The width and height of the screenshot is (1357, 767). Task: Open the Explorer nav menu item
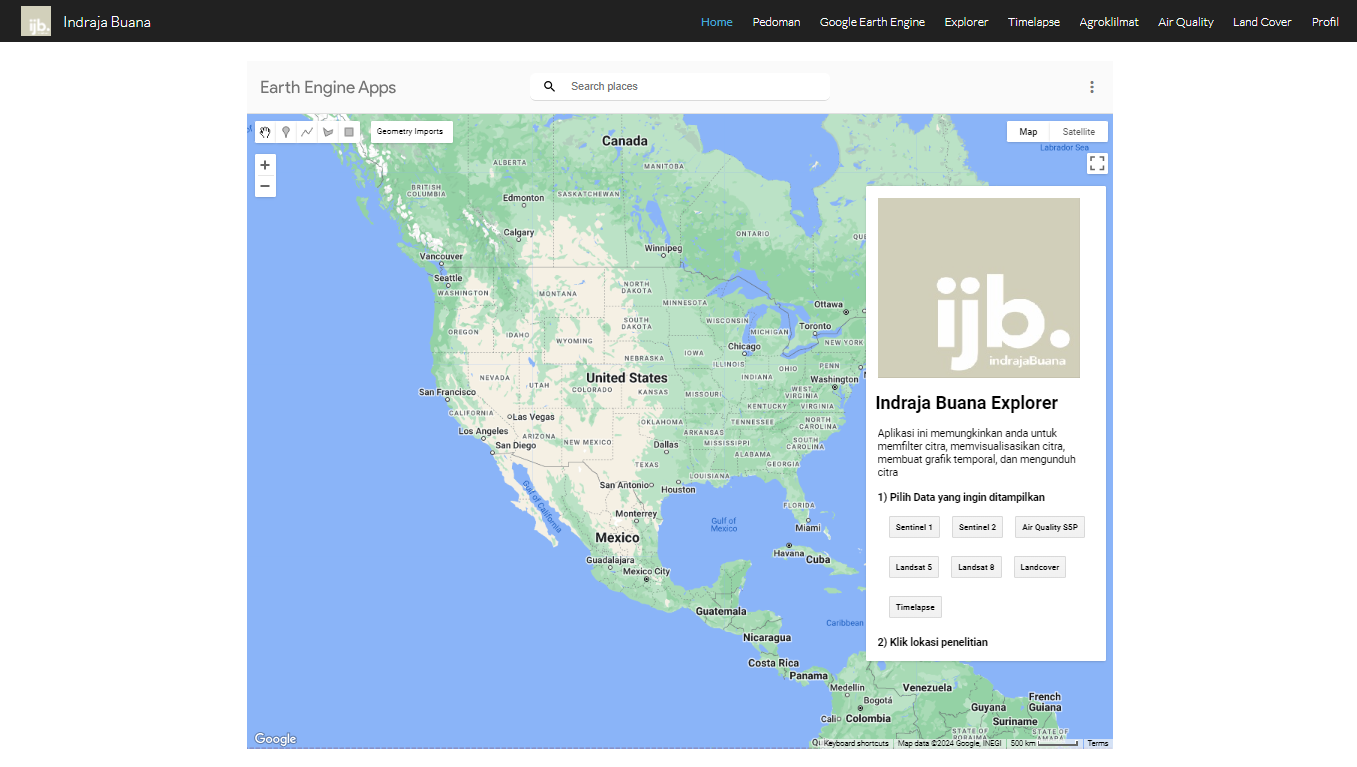pyautogui.click(x=966, y=22)
